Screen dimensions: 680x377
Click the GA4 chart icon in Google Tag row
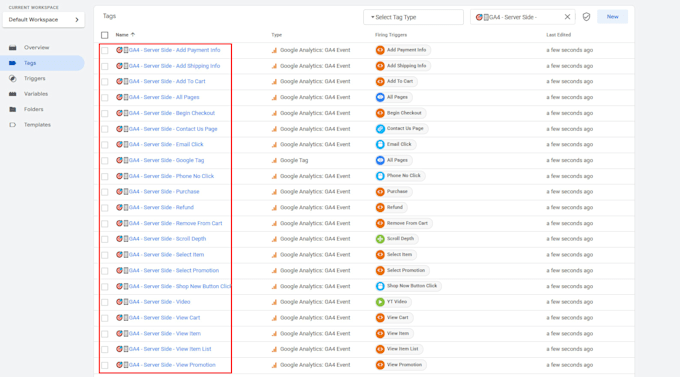[274, 161]
